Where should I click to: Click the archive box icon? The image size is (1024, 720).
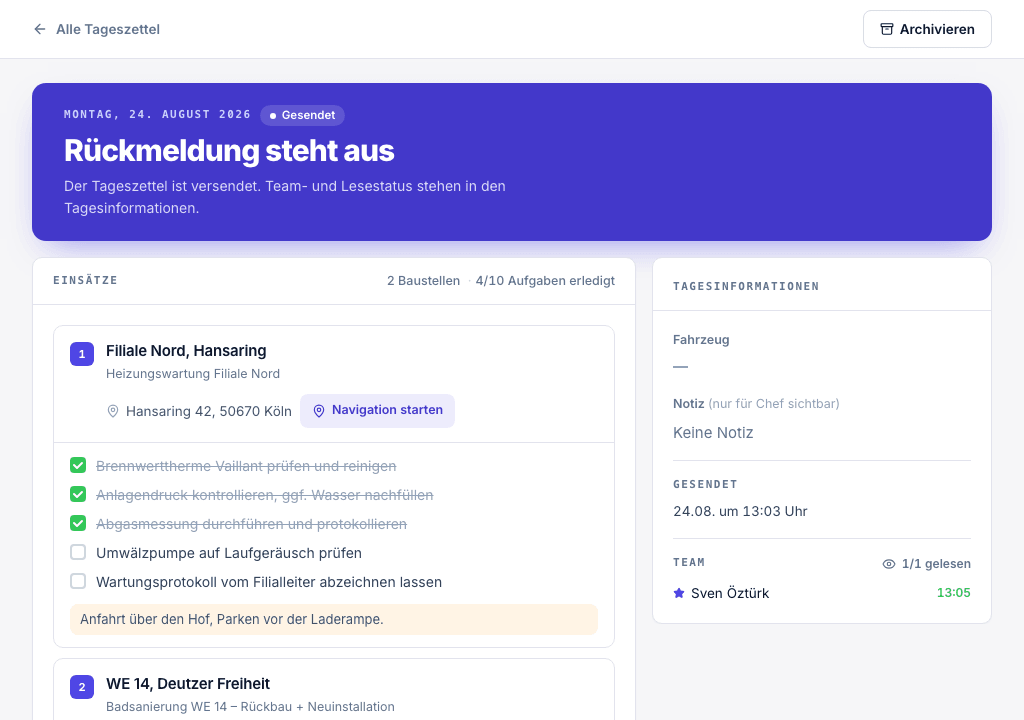[x=886, y=29]
